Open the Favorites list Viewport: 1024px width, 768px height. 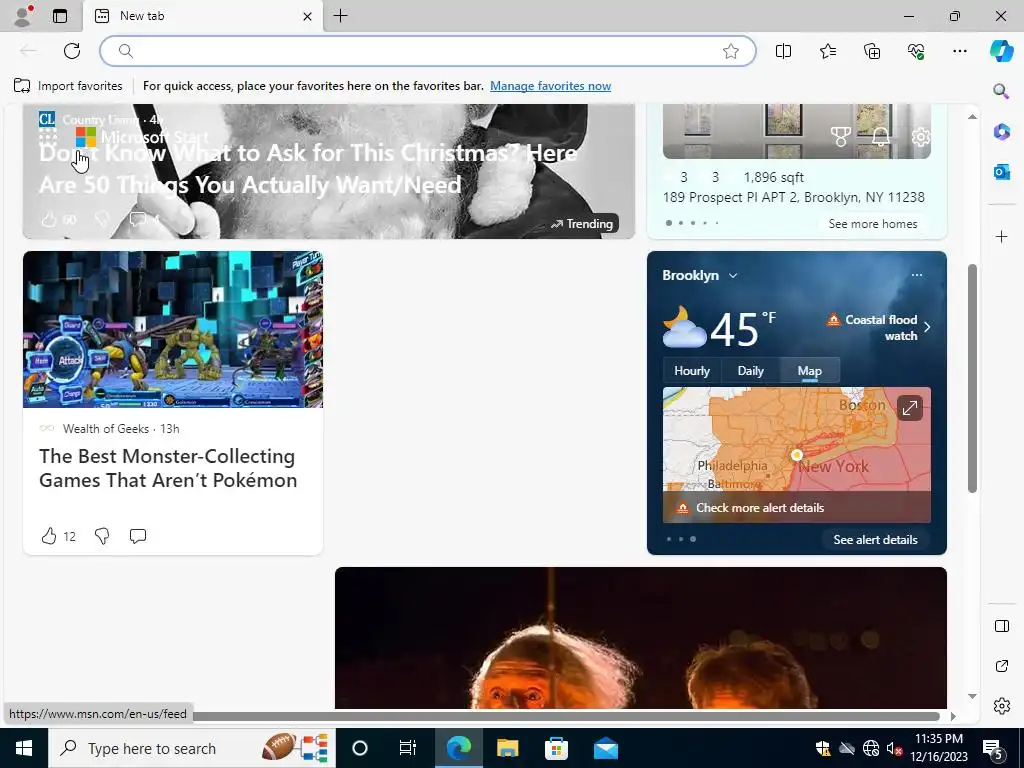tap(827, 51)
